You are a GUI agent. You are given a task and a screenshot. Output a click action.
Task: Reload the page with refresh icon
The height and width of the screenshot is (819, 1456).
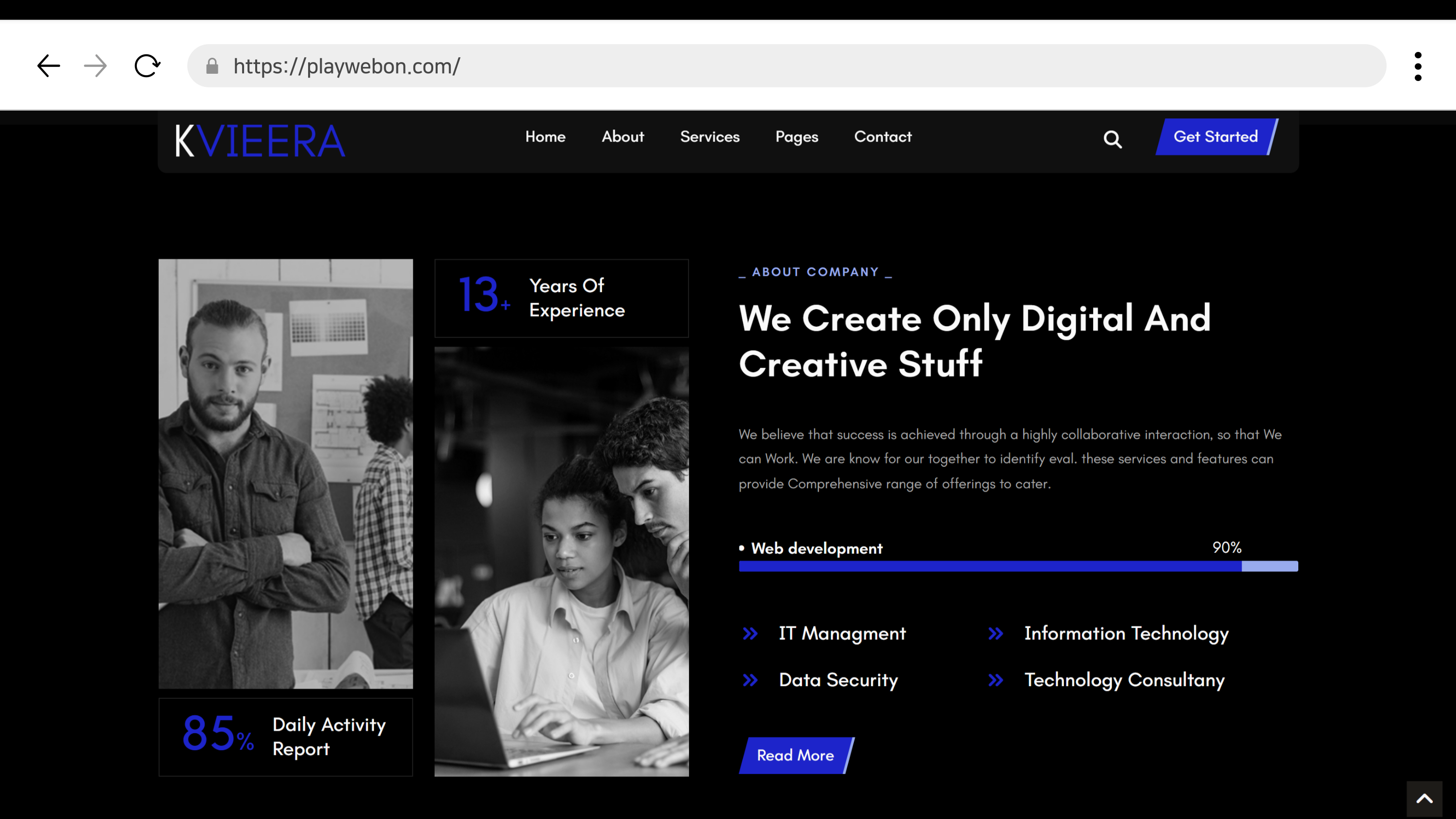pos(147,66)
